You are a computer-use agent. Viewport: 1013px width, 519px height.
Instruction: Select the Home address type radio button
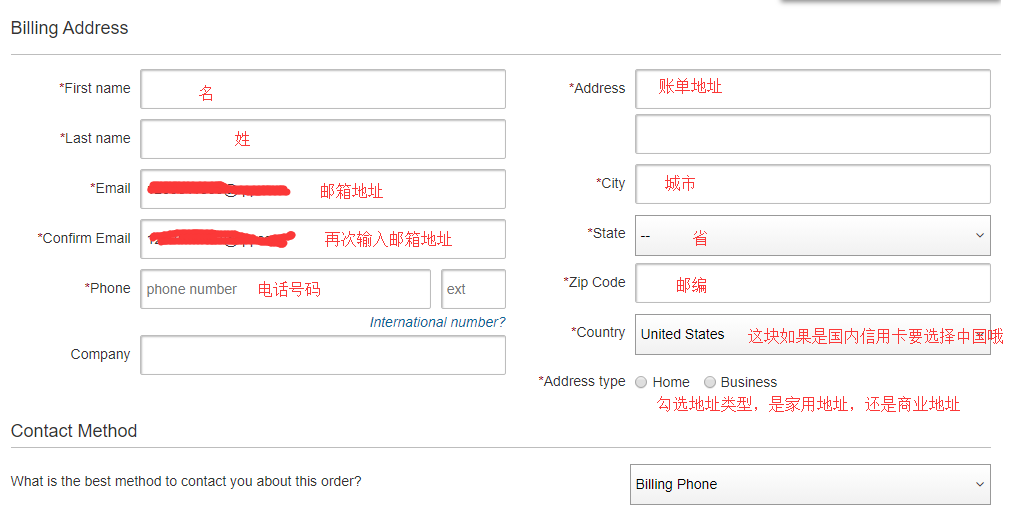point(641,382)
